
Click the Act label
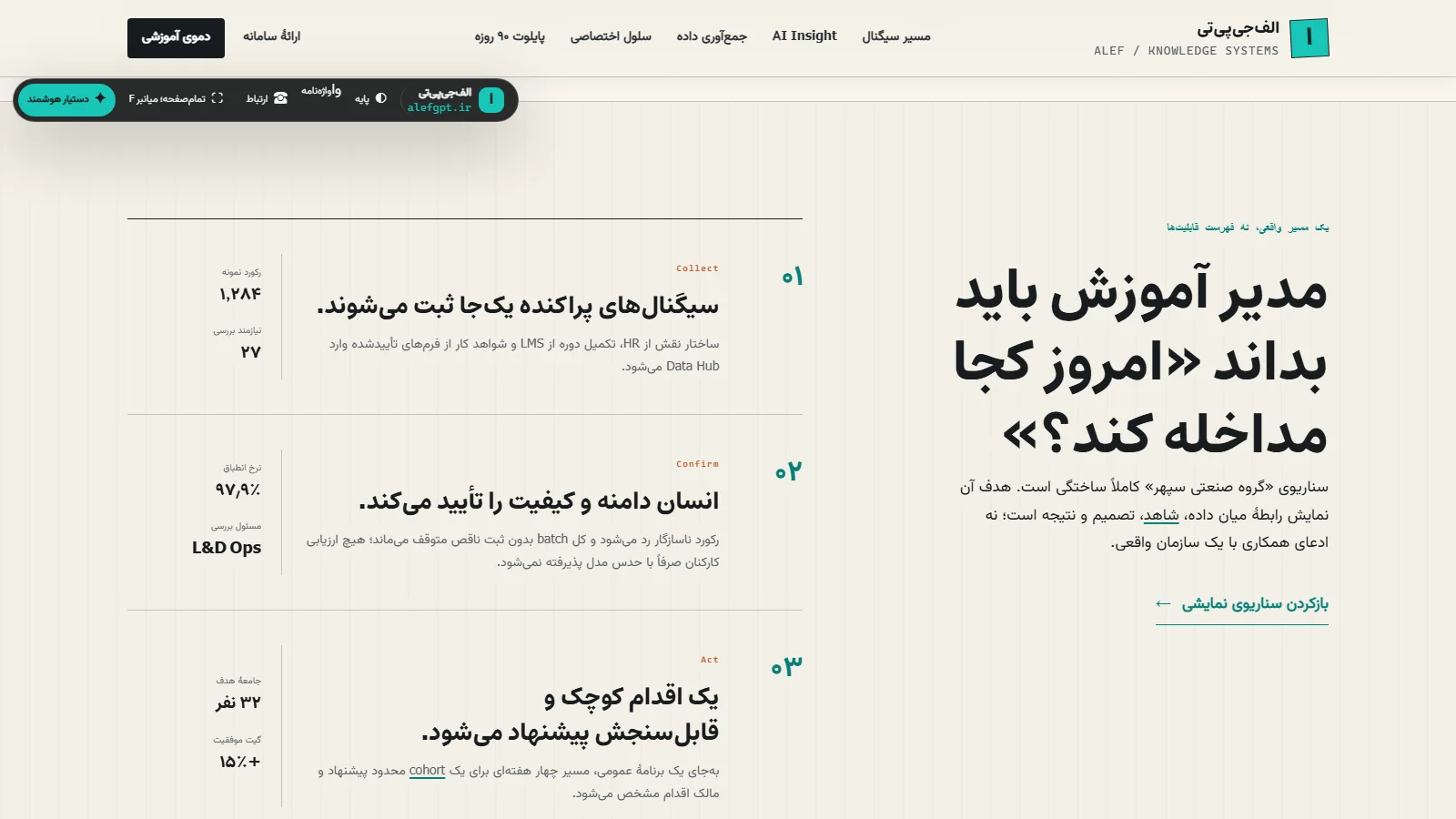click(x=710, y=660)
